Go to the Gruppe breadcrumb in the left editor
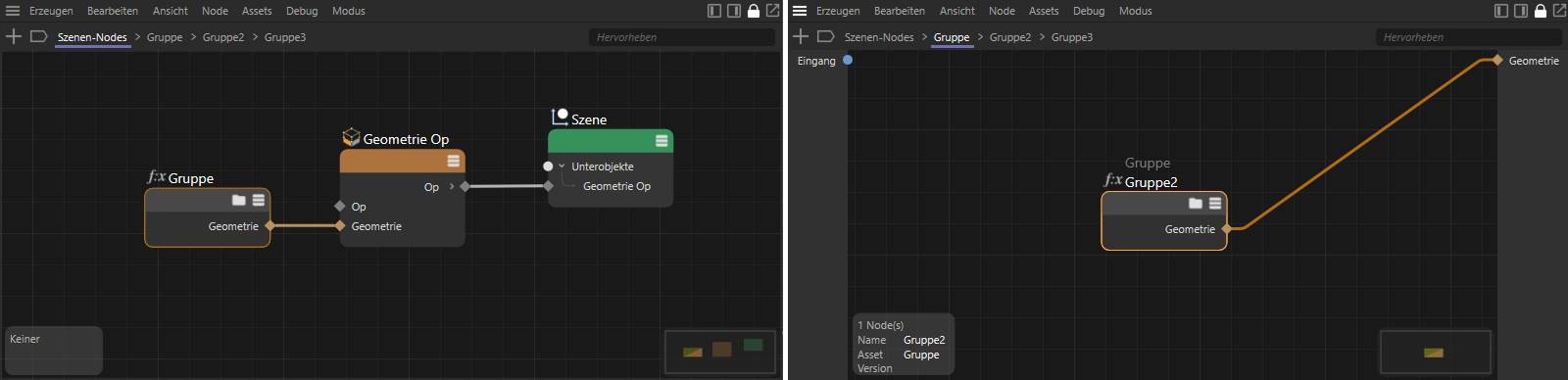 (x=165, y=37)
